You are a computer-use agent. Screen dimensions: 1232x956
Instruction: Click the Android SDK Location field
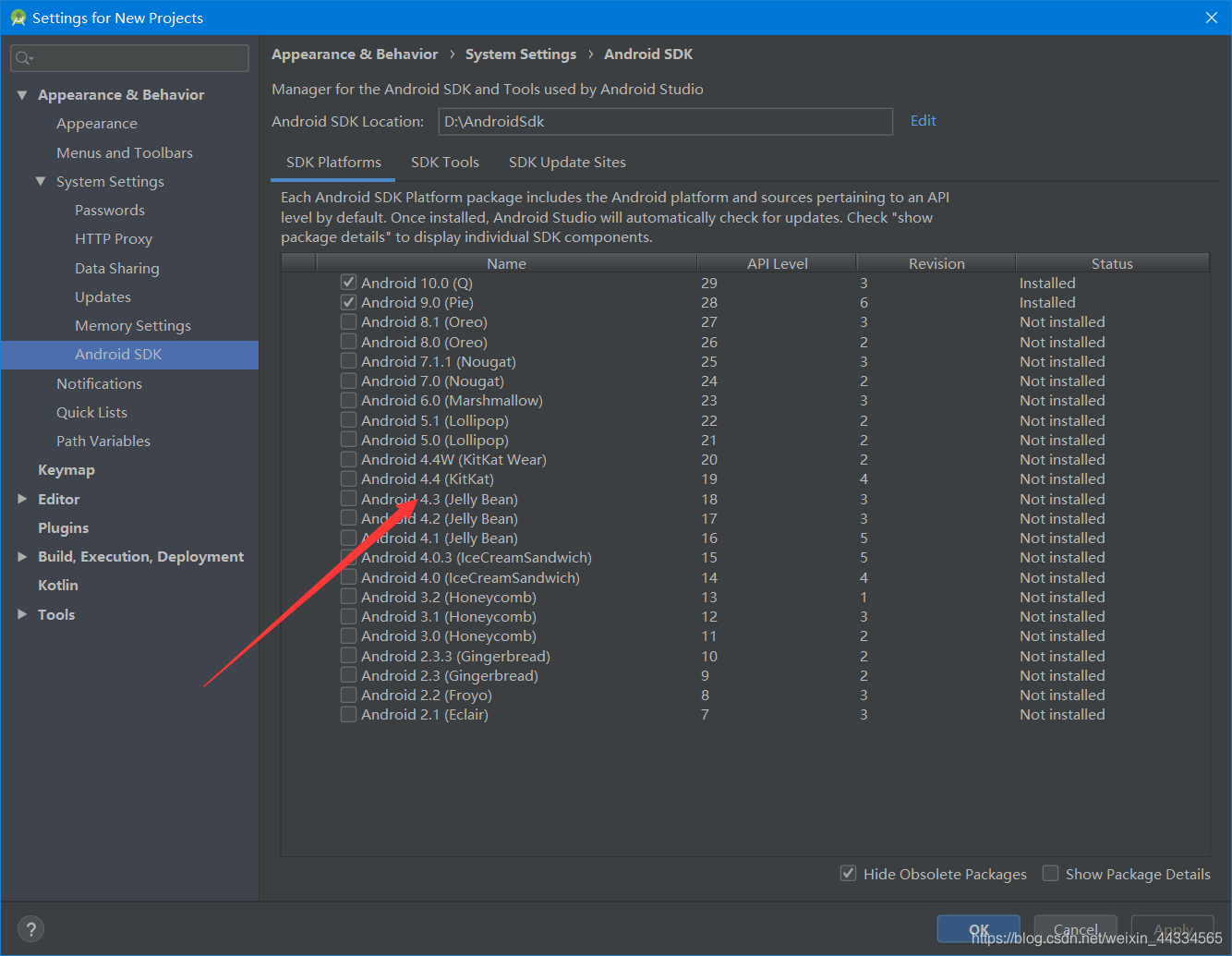coord(666,122)
